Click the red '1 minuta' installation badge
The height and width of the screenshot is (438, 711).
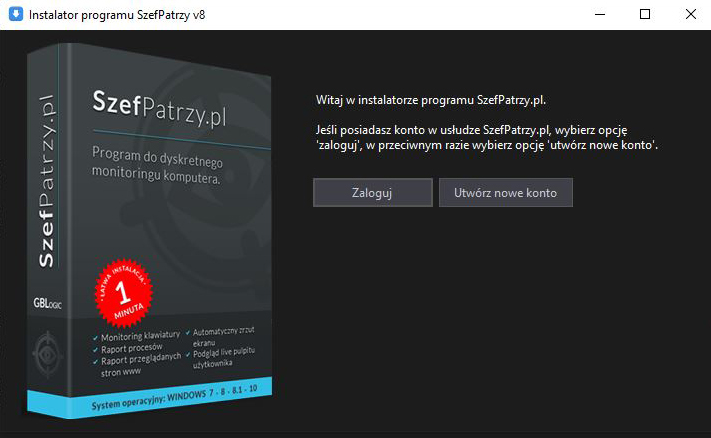(x=123, y=293)
